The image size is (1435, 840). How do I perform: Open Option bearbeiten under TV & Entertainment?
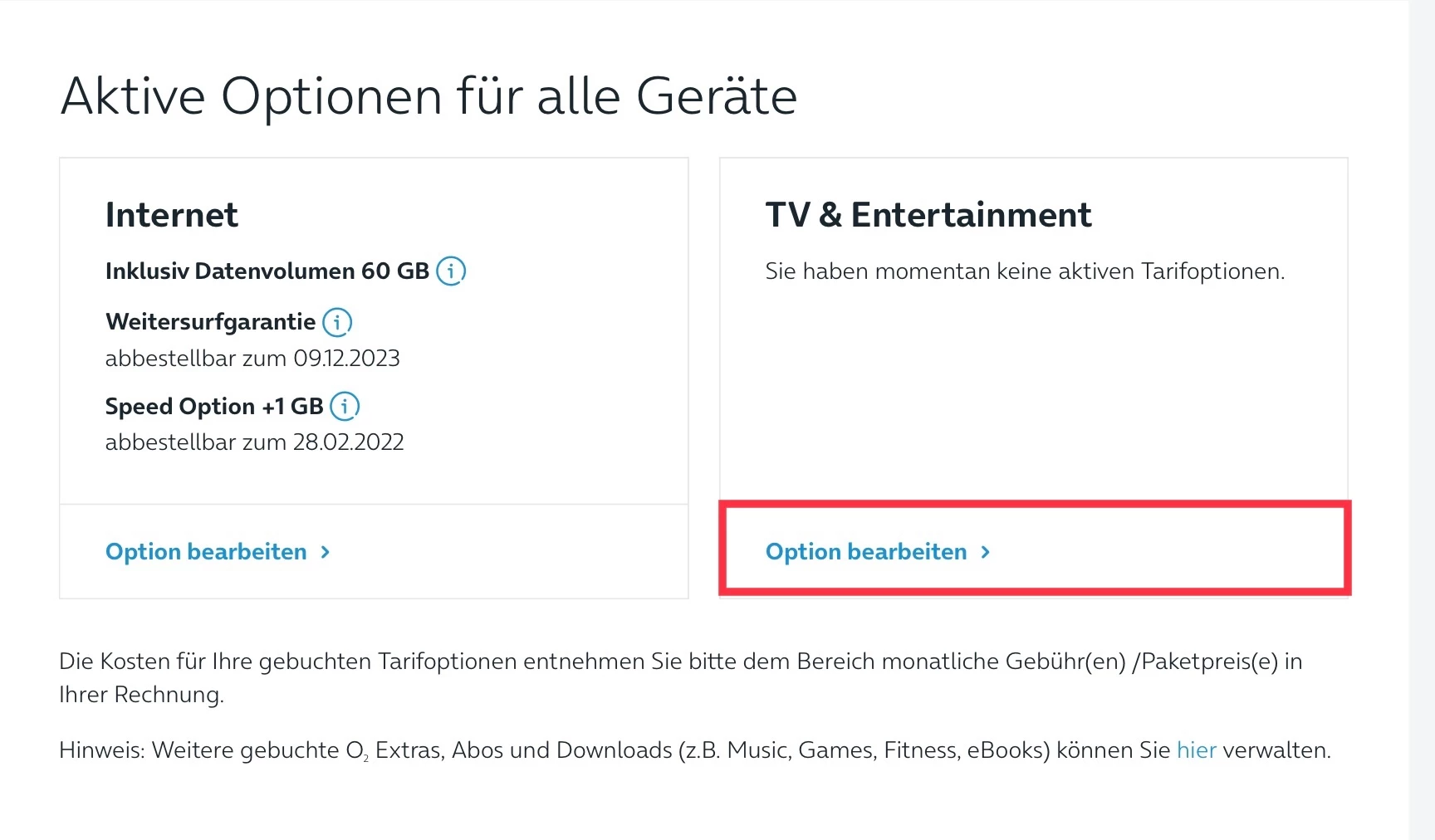pyautogui.click(x=866, y=552)
